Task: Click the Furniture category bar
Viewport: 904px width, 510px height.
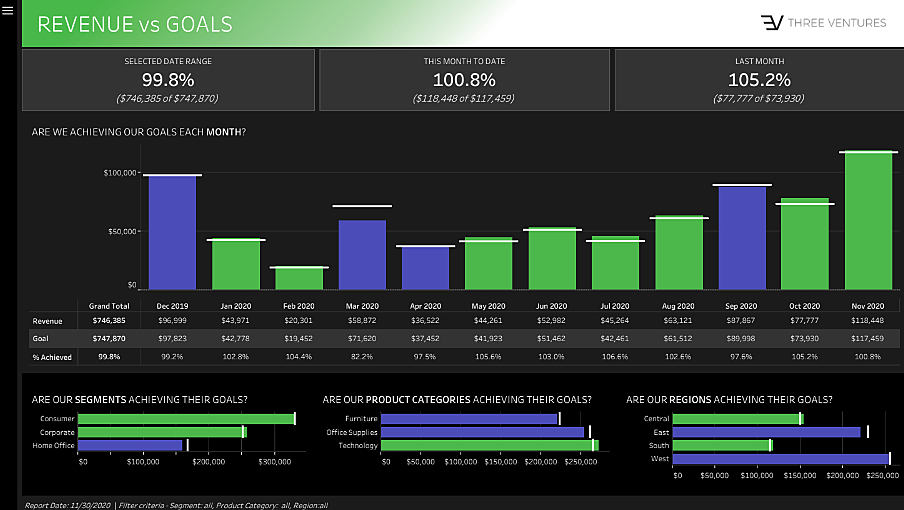Action: [x=468, y=419]
